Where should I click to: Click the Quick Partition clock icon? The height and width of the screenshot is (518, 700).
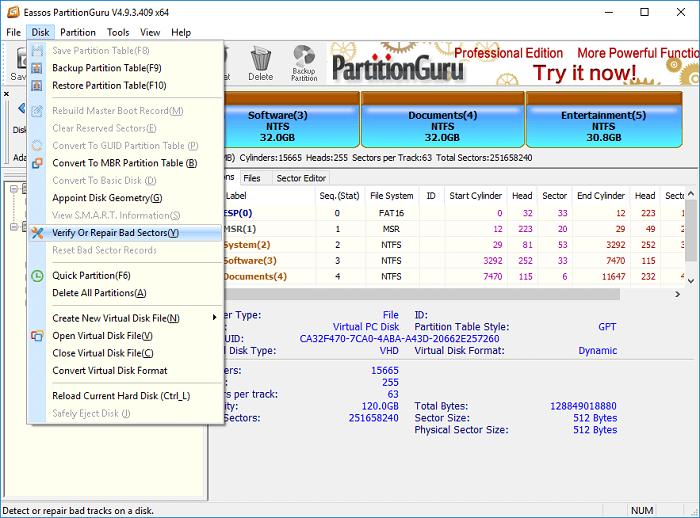[37, 276]
